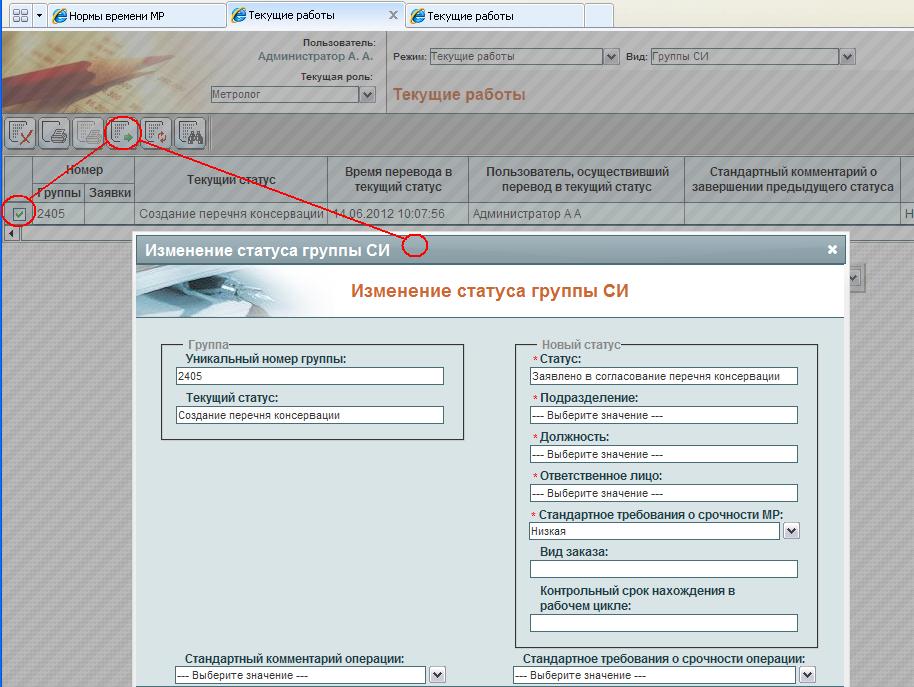
Task: Click the delete list toolbar icon with red X
Action: [x=21, y=133]
